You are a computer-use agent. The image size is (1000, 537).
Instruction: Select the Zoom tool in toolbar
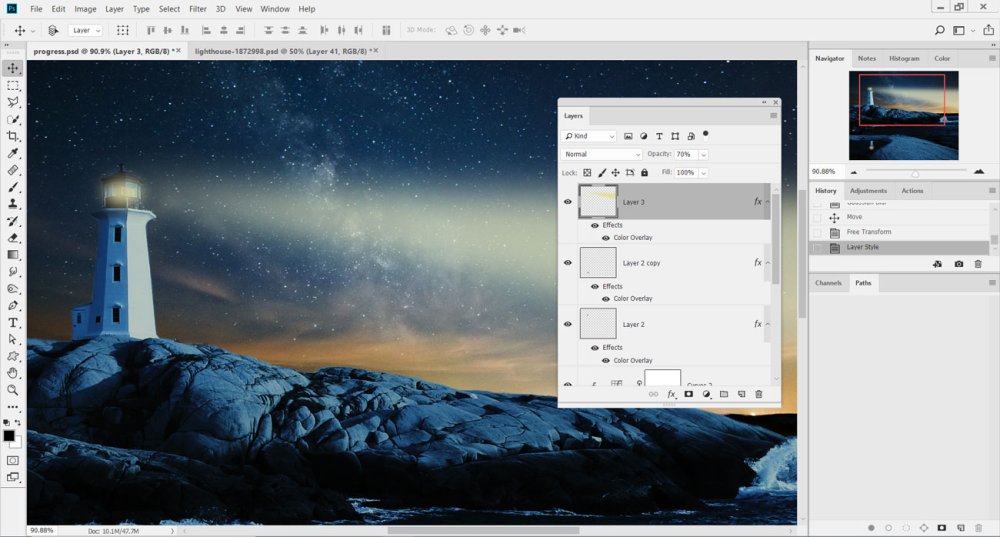point(13,390)
